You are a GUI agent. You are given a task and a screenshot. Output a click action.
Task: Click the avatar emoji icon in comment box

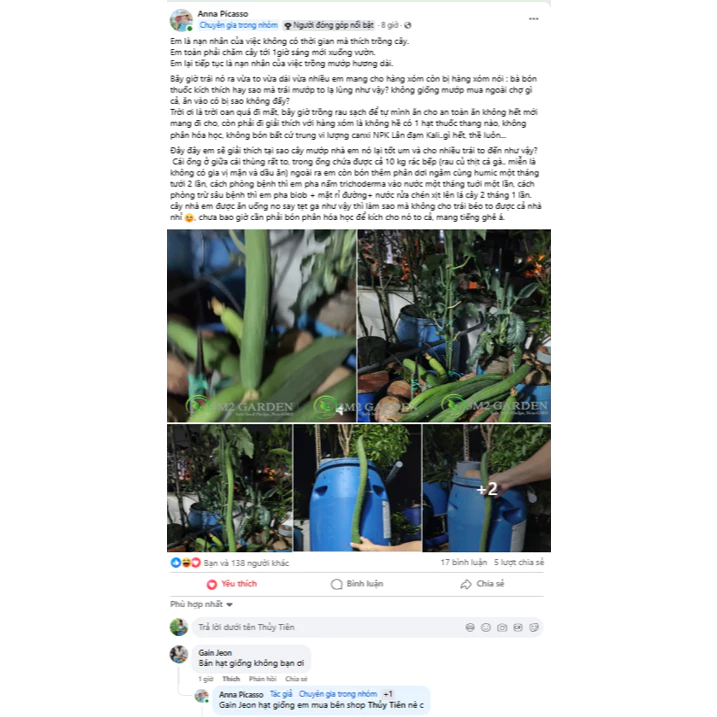(470, 627)
